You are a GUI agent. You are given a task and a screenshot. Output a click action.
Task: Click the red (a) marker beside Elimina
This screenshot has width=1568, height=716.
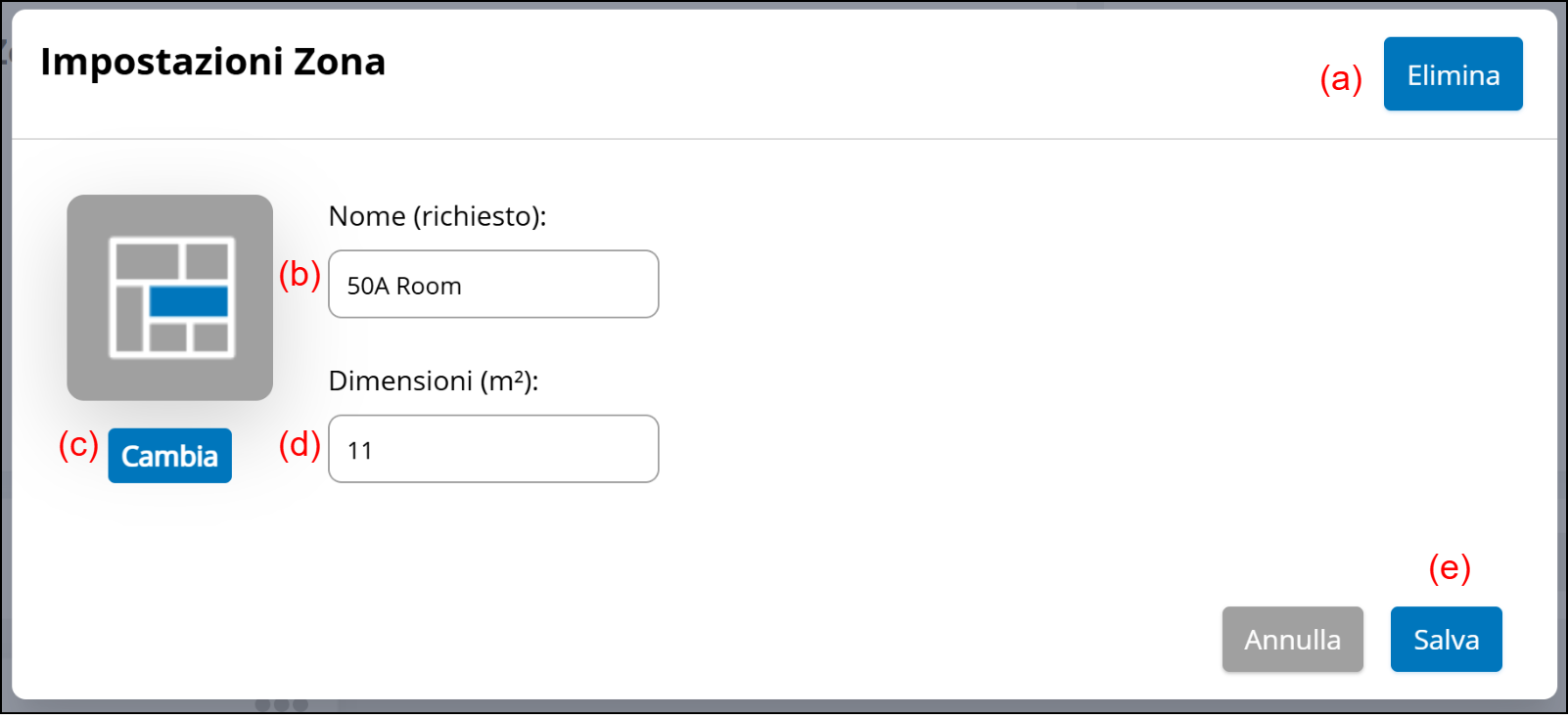point(1340,78)
